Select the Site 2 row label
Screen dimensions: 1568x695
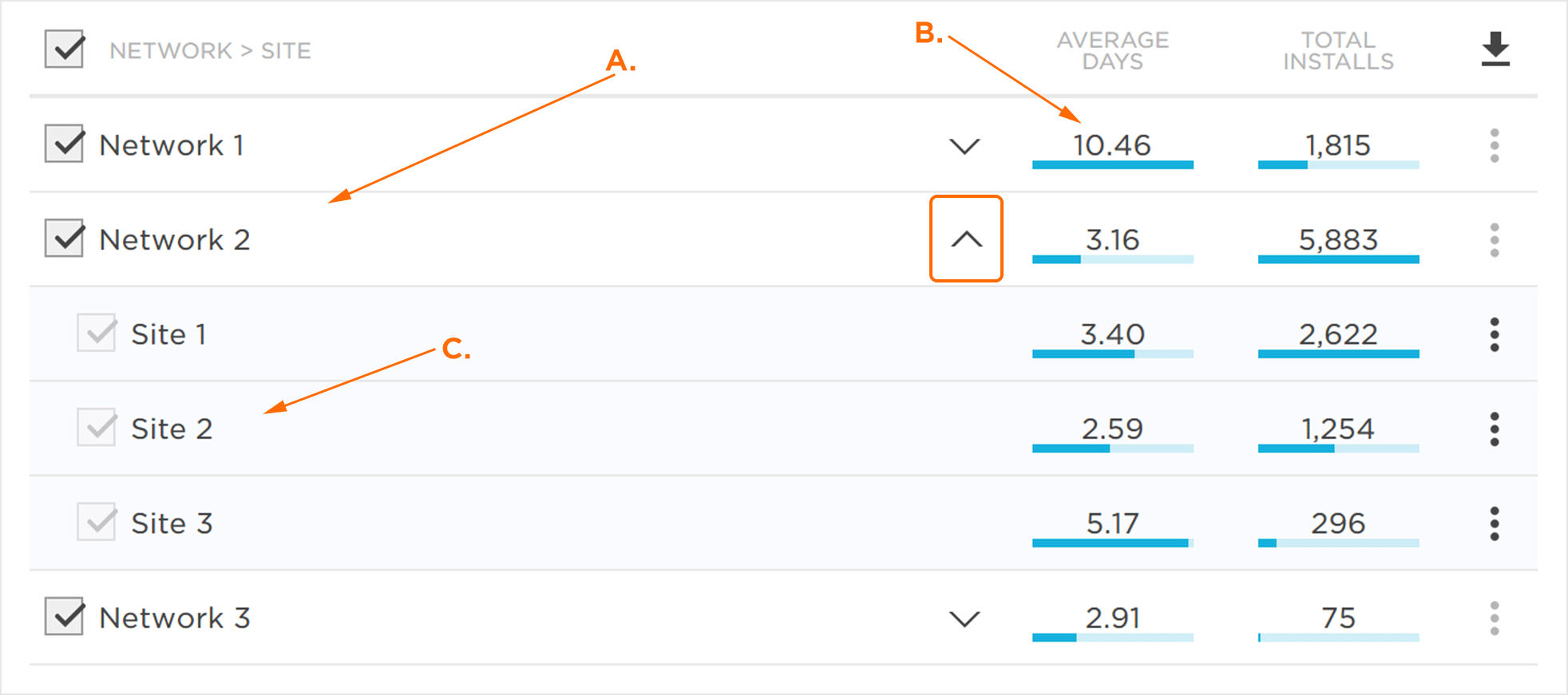tap(172, 429)
